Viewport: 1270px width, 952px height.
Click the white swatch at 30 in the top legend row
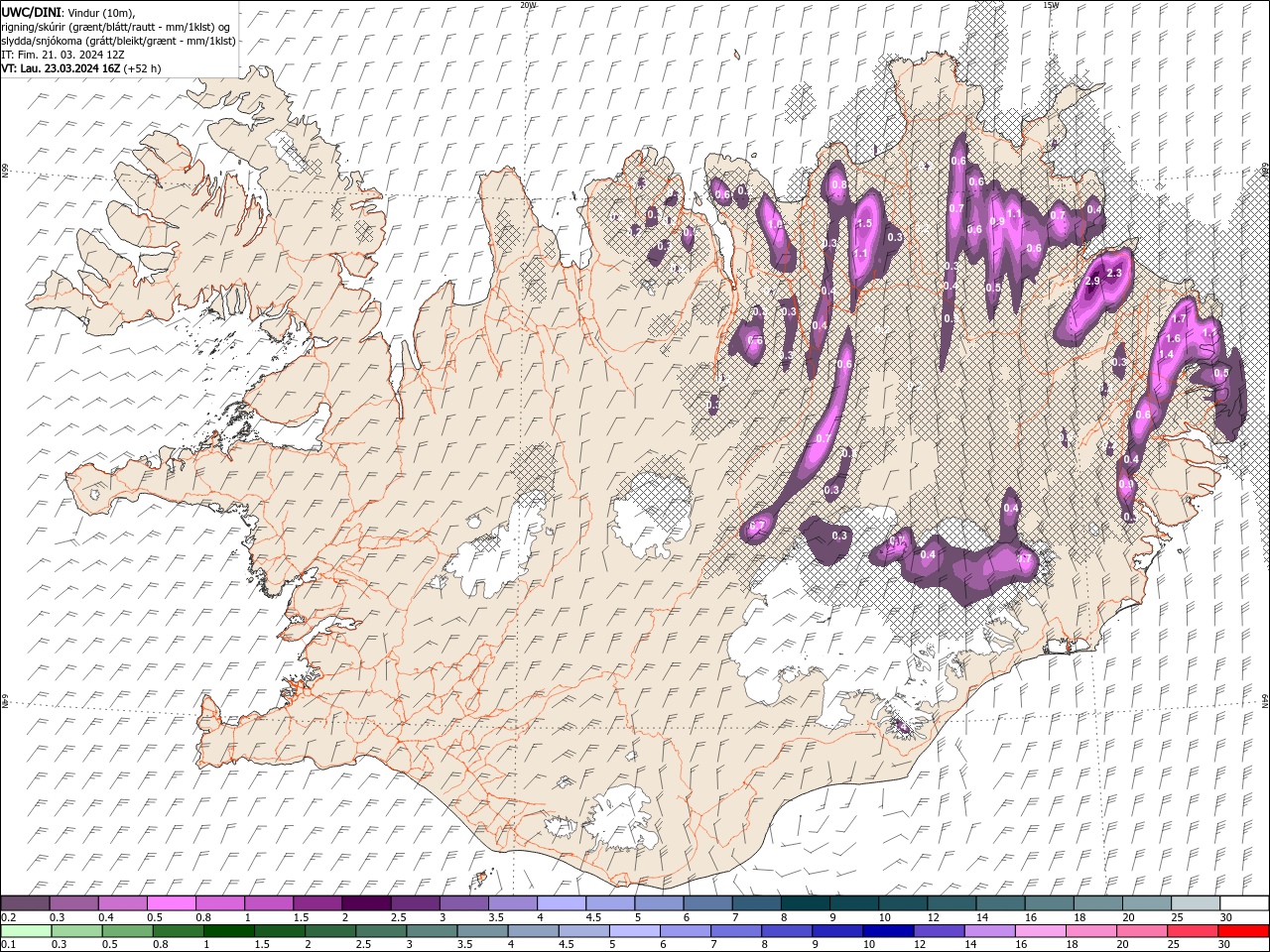point(1243,903)
